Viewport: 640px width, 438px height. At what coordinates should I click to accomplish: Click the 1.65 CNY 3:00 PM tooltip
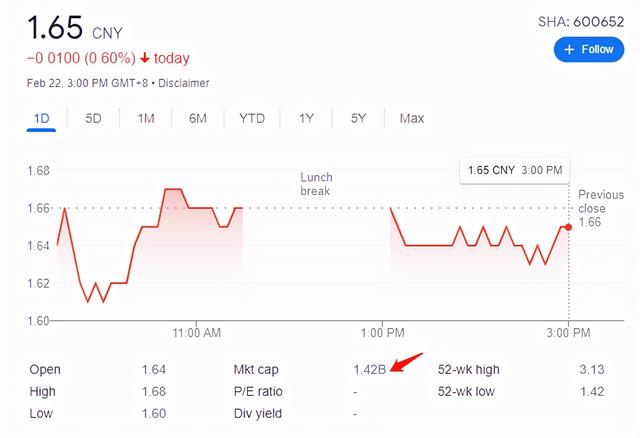pyautogui.click(x=515, y=170)
